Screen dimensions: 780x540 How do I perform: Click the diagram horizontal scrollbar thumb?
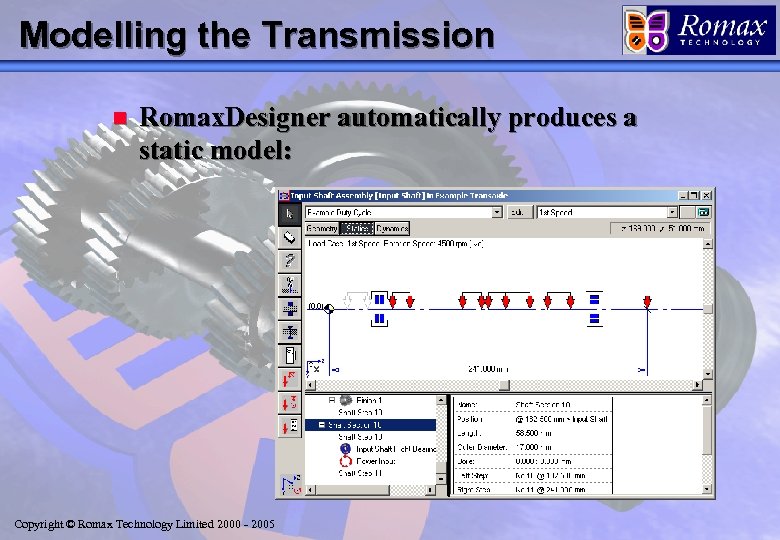pos(504,385)
